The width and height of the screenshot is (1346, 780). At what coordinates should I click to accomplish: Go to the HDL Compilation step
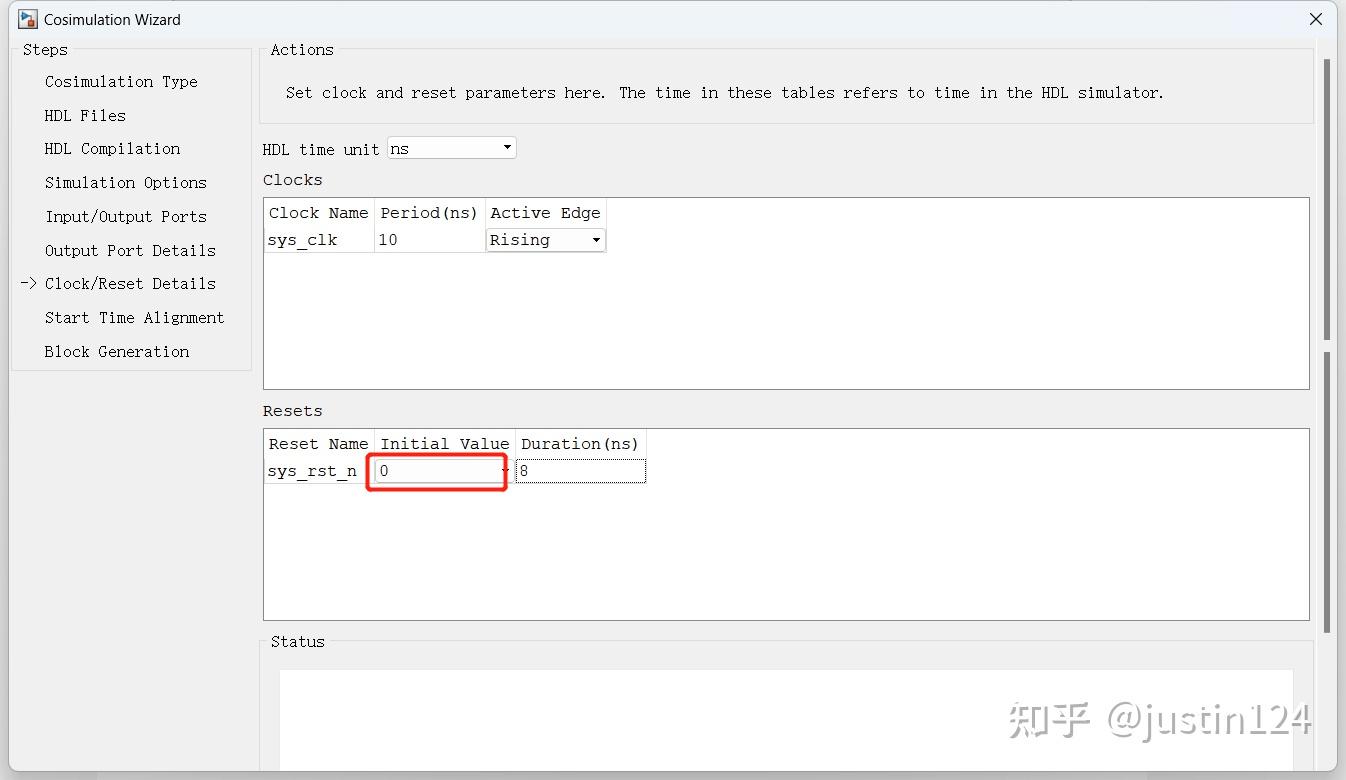tap(112, 149)
